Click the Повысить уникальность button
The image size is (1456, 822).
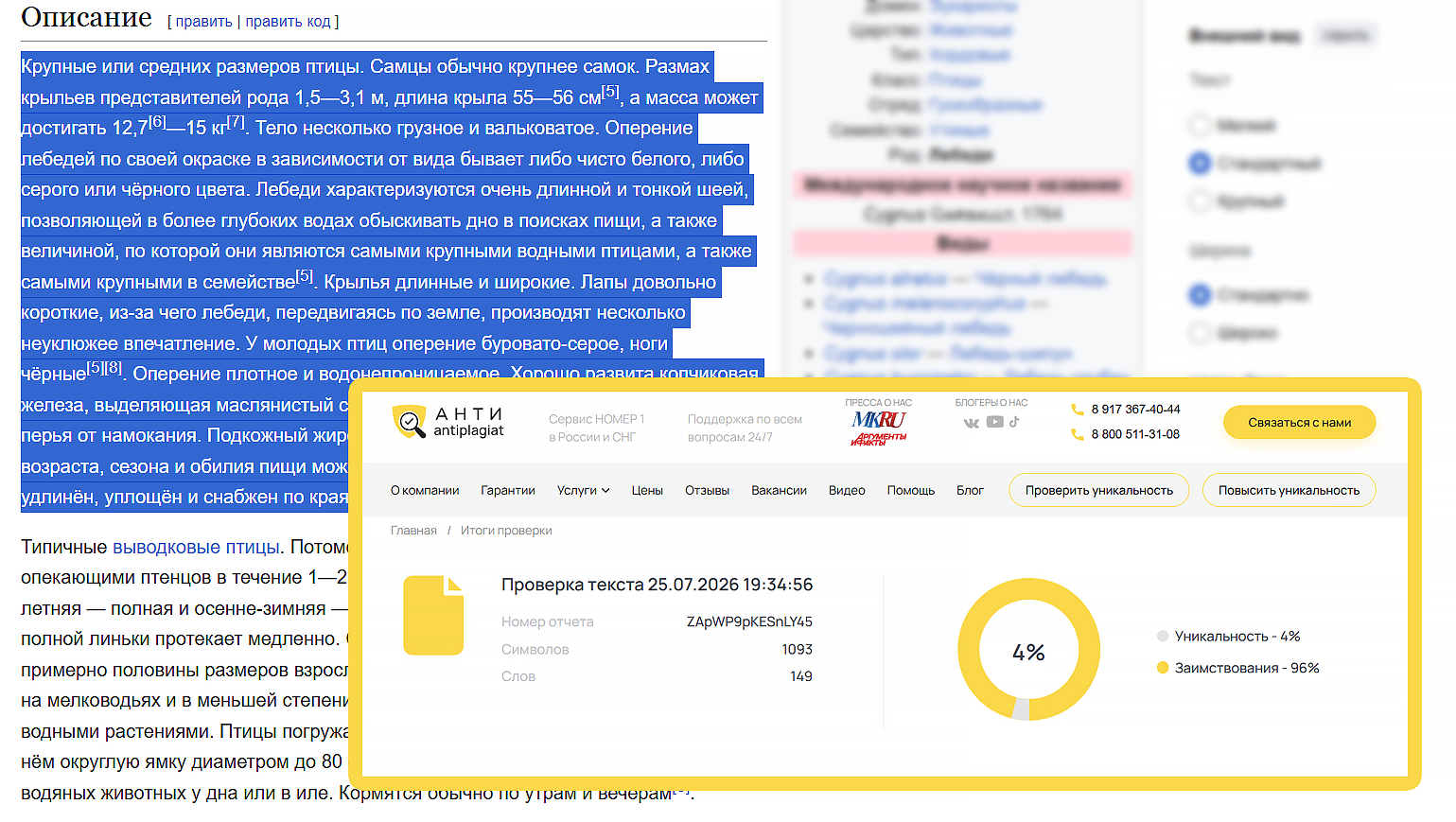tap(1289, 490)
